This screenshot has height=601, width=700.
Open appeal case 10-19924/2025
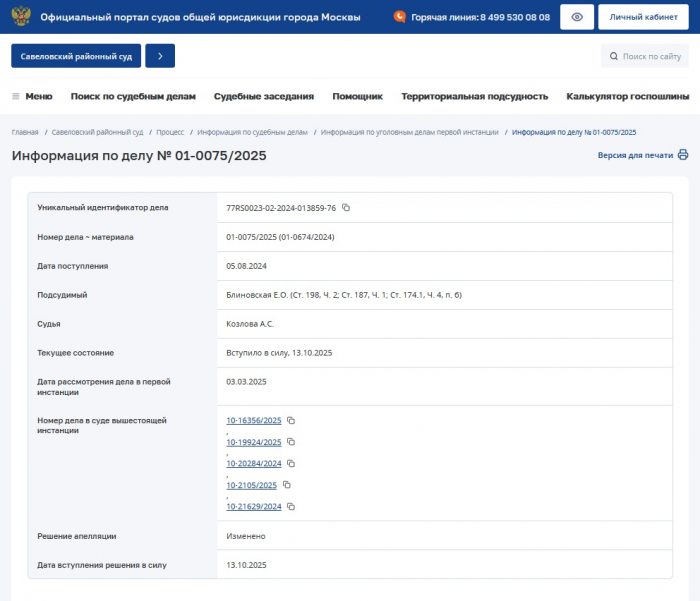[254, 442]
